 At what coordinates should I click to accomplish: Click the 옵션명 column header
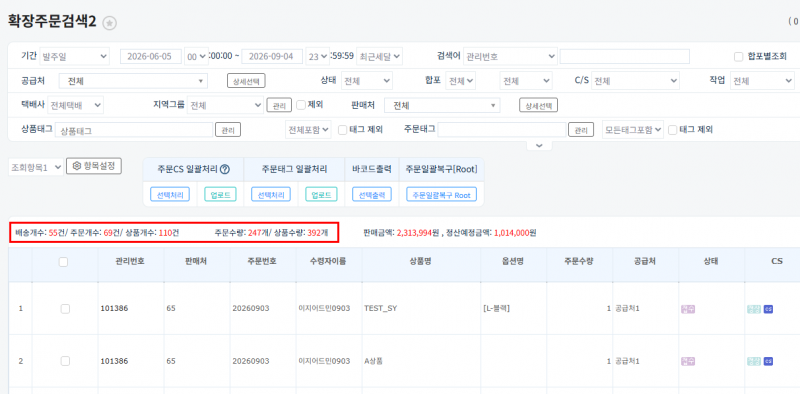(x=513, y=261)
